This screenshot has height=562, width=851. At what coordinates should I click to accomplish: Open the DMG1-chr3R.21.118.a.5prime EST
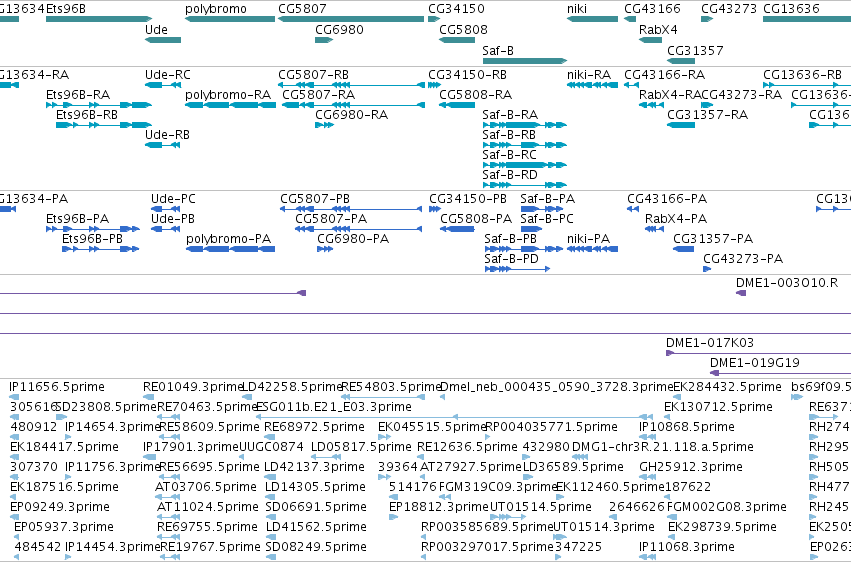580,457
